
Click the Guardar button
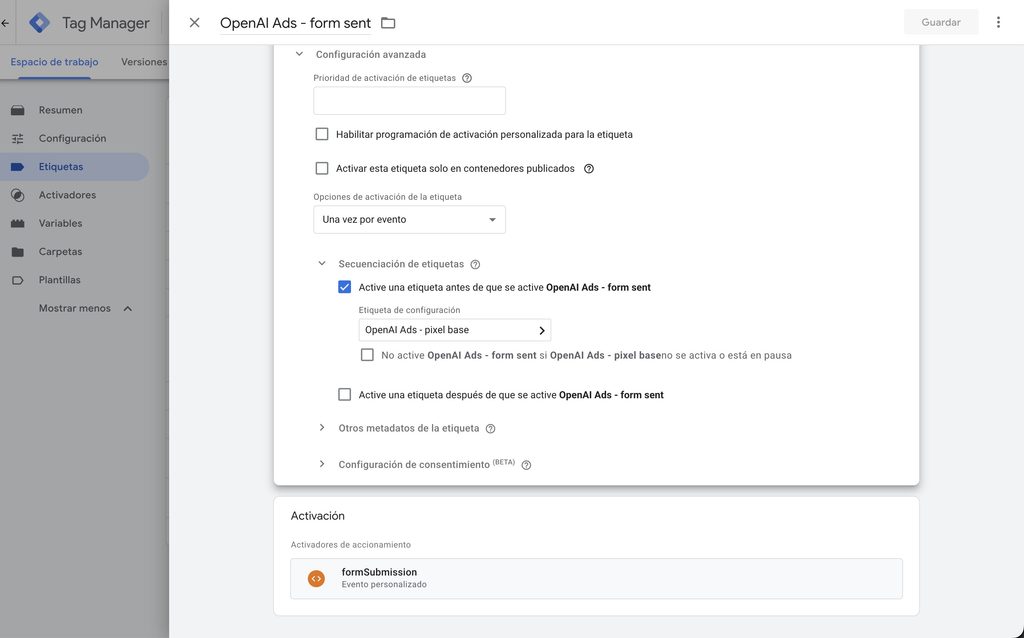coord(940,22)
